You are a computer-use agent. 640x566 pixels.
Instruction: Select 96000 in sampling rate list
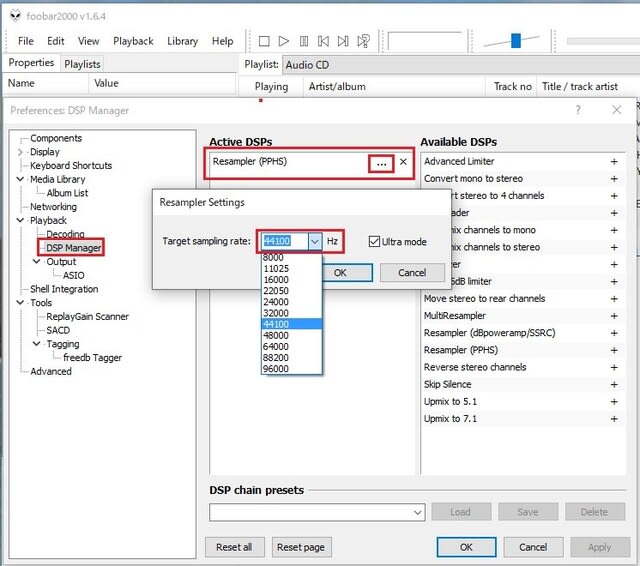tap(291, 369)
